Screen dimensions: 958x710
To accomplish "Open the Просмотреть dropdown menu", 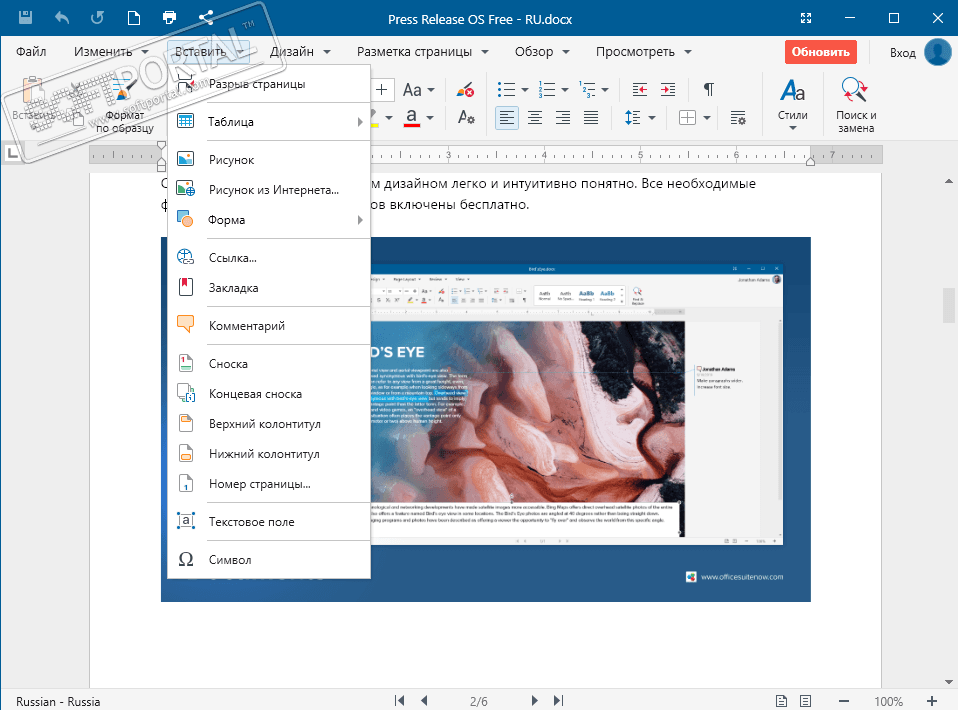I will coord(643,51).
